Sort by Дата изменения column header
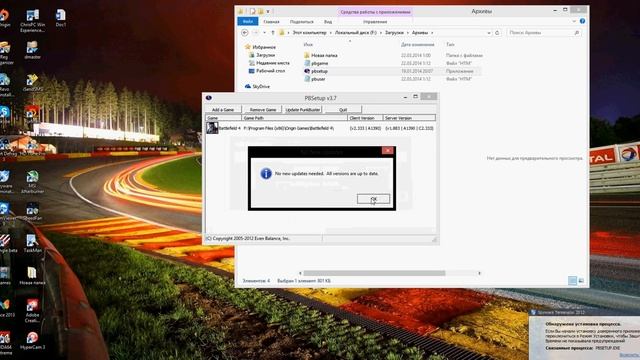This screenshot has height=360, width=640. [418, 44]
